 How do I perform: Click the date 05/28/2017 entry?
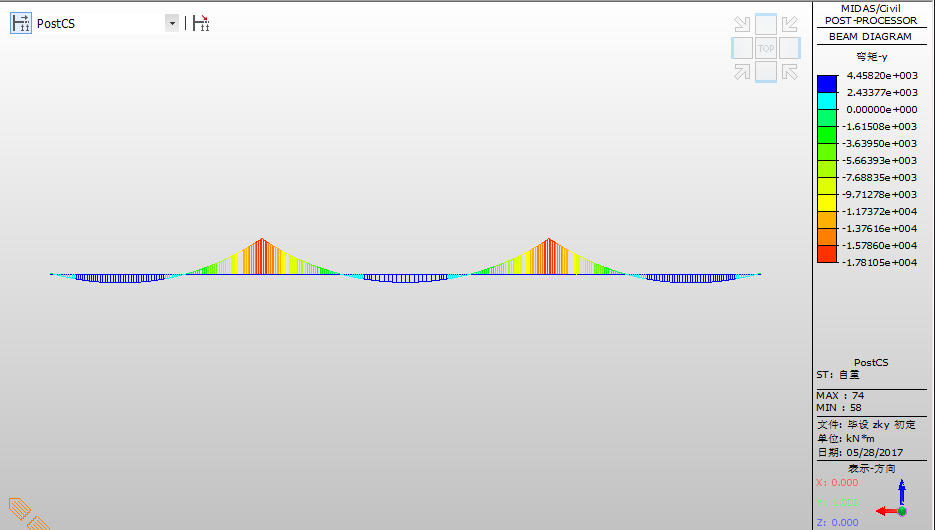click(860, 452)
